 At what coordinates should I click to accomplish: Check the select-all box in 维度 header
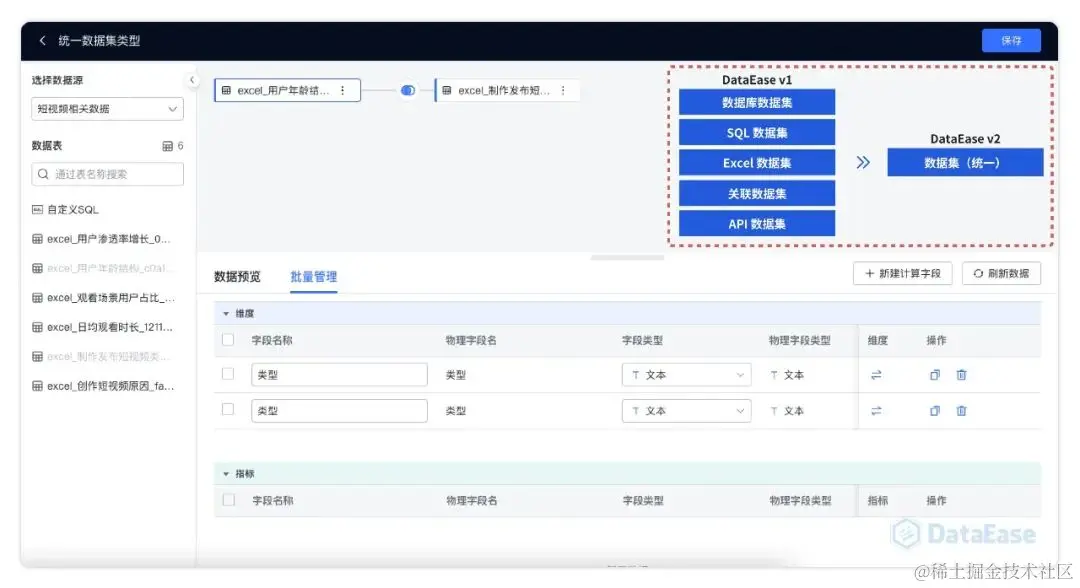pos(228,339)
